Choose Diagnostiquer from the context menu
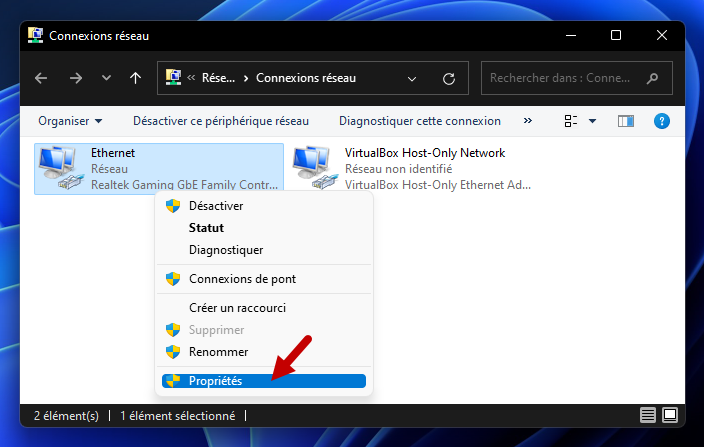This screenshot has width=704, height=447. (264, 250)
